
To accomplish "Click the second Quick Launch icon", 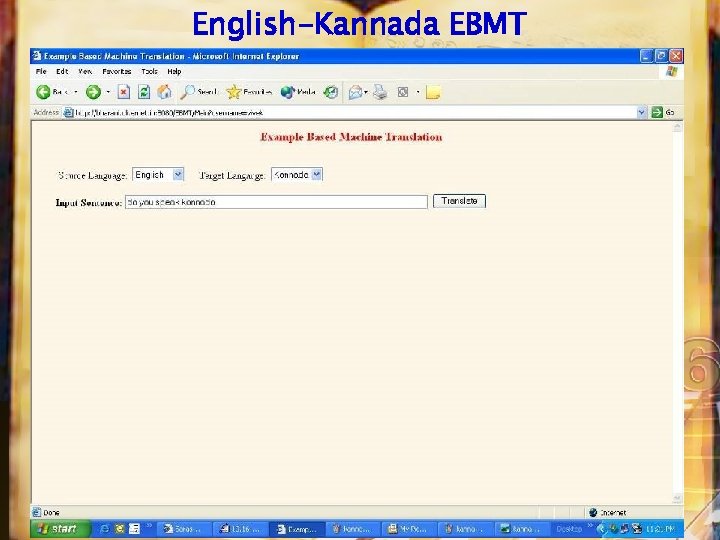I will pos(119,529).
